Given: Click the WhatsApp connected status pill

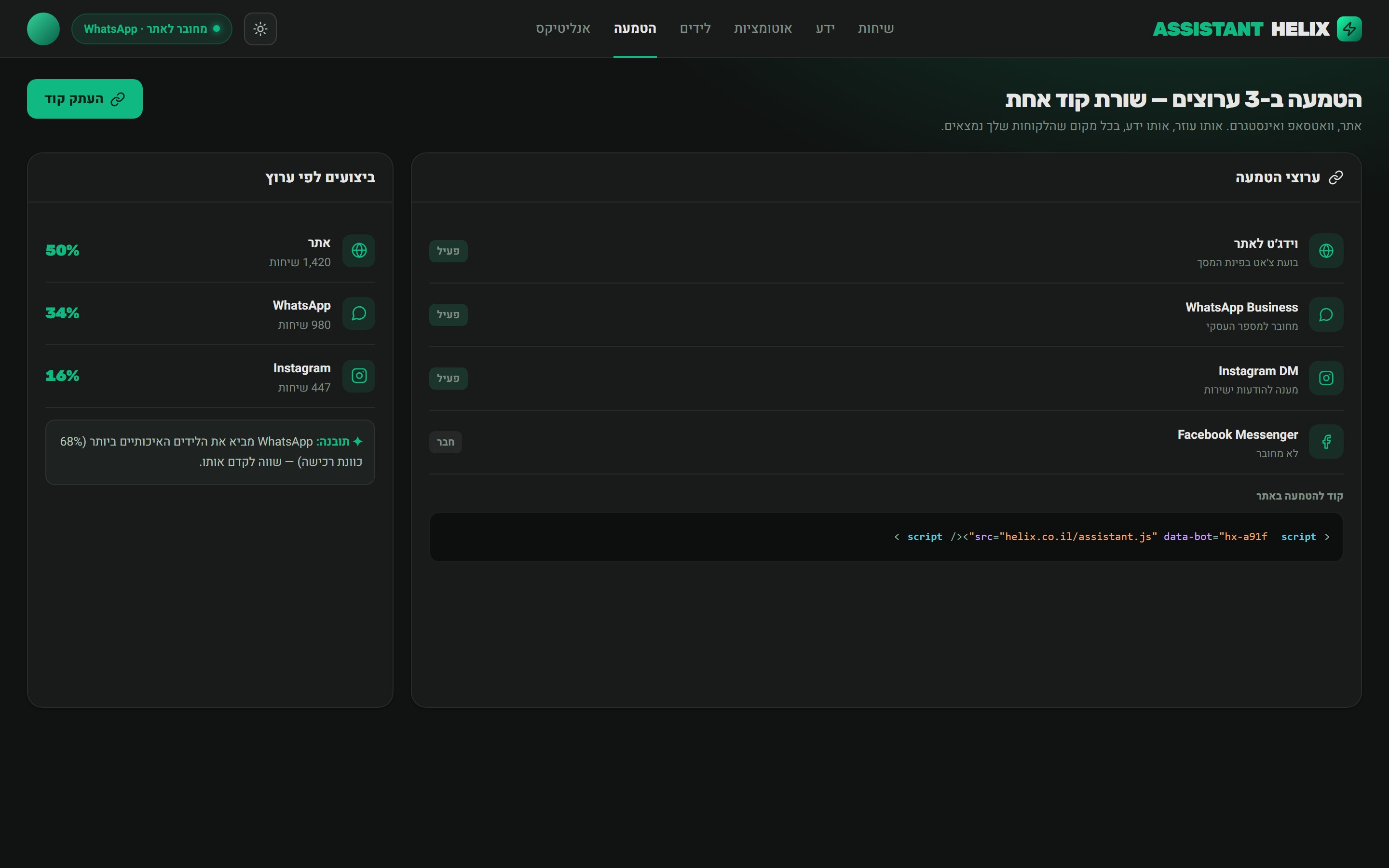Looking at the screenshot, I should pyautogui.click(x=151, y=29).
